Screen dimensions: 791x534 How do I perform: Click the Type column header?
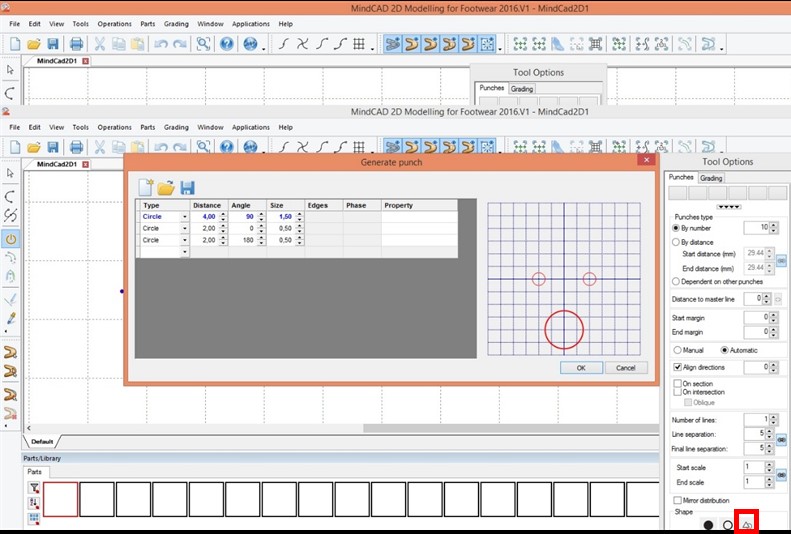[x=163, y=205]
